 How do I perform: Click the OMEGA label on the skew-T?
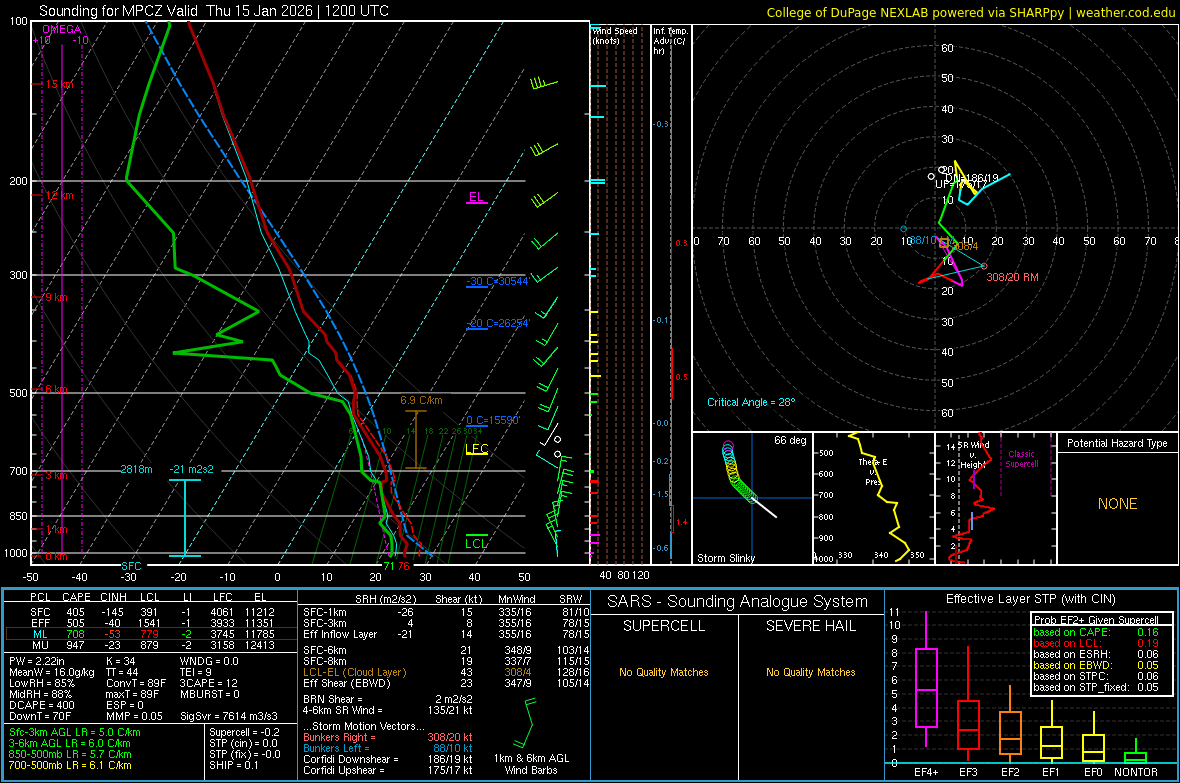pyautogui.click(x=62, y=29)
